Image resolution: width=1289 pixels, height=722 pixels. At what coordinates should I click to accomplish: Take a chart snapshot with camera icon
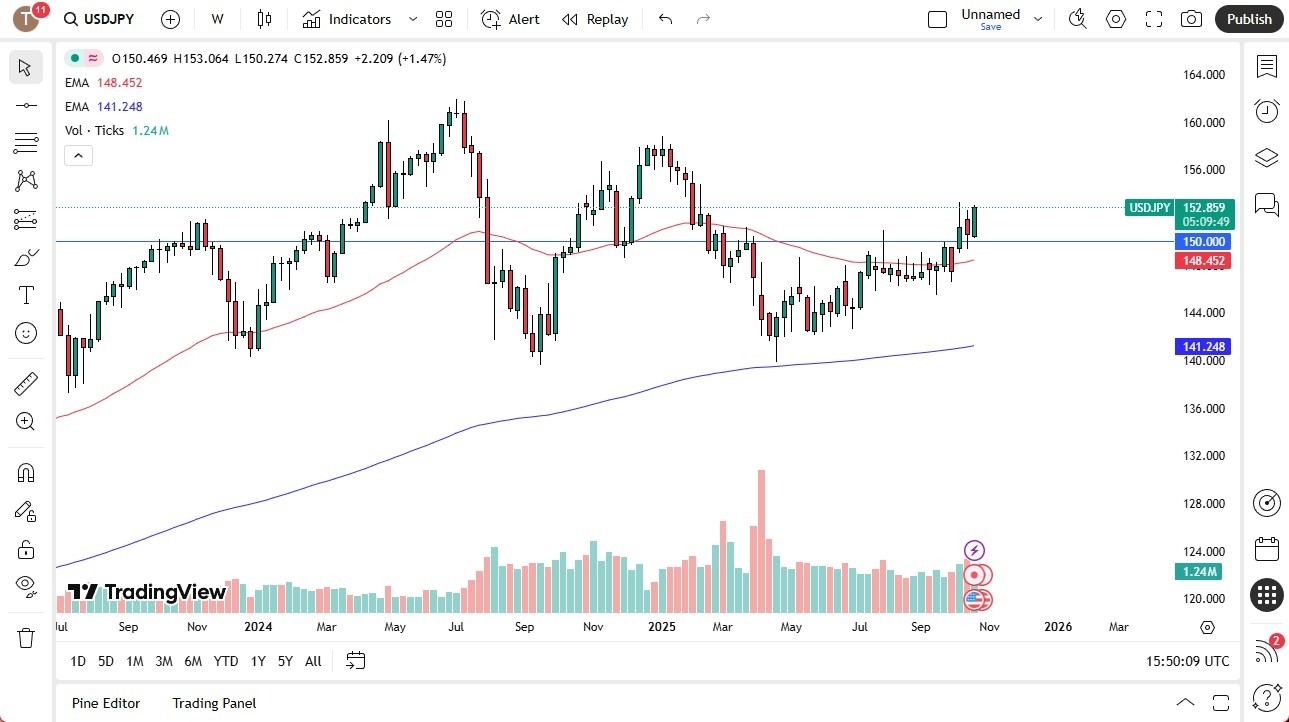click(x=1190, y=18)
